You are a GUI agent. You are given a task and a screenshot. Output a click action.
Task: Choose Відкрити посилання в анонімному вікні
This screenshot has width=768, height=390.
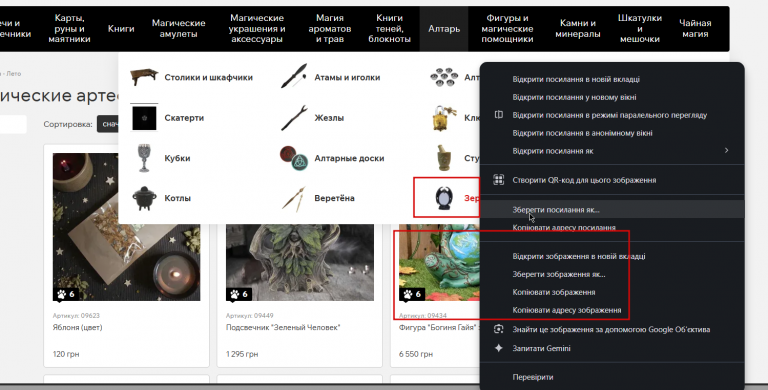pyautogui.click(x=582, y=133)
